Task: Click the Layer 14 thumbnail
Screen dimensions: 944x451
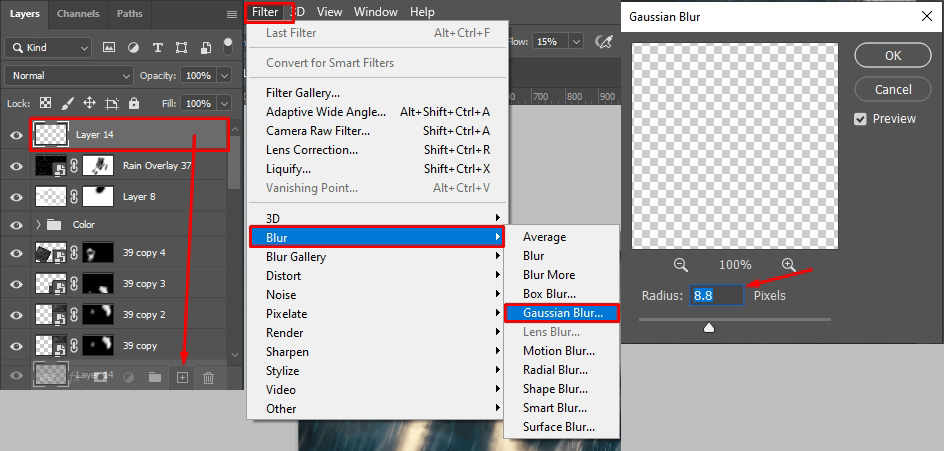Action: click(x=51, y=135)
